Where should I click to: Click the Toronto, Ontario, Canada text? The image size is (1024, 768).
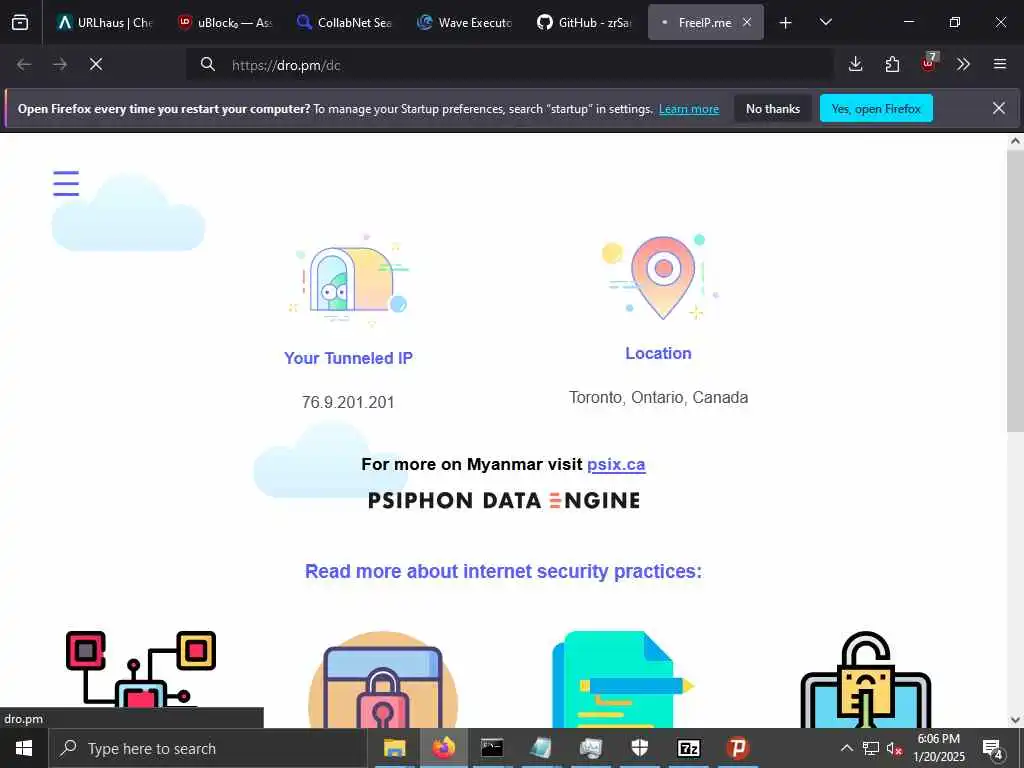point(658,397)
